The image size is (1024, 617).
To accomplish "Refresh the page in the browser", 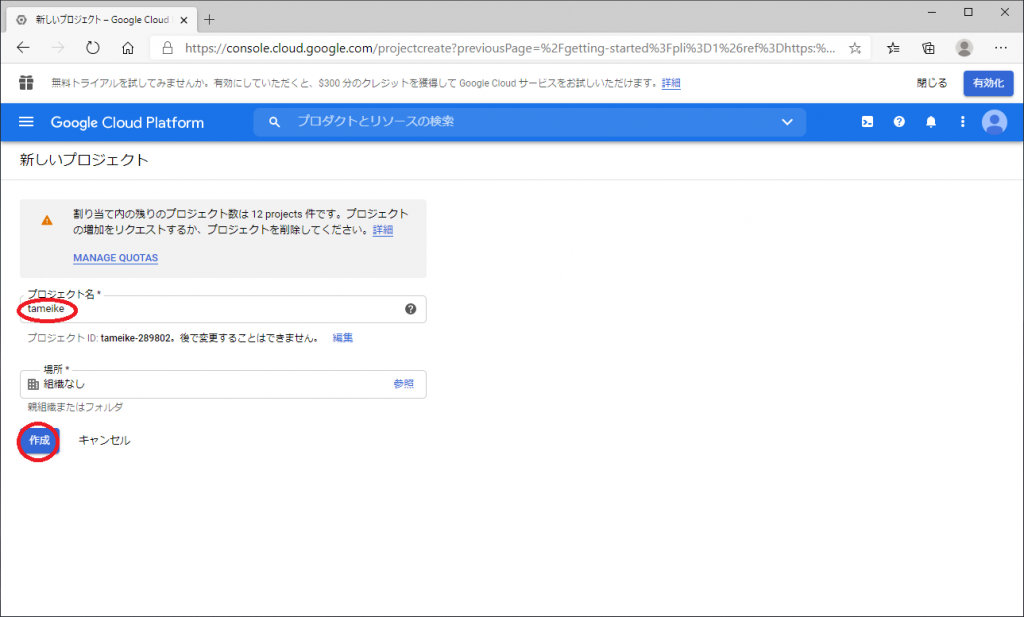I will (x=92, y=47).
